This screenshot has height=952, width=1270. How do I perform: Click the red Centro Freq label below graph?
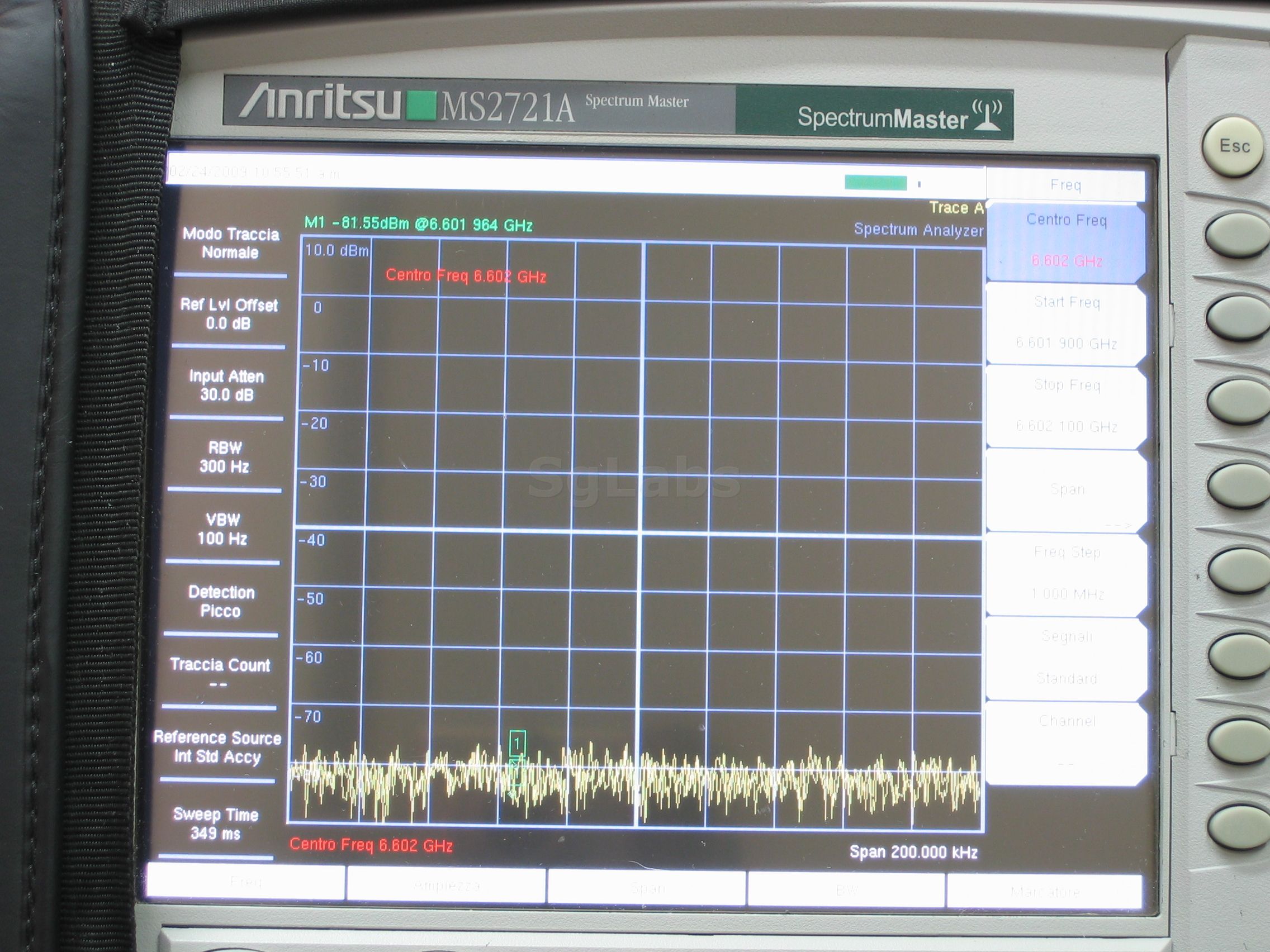371,845
